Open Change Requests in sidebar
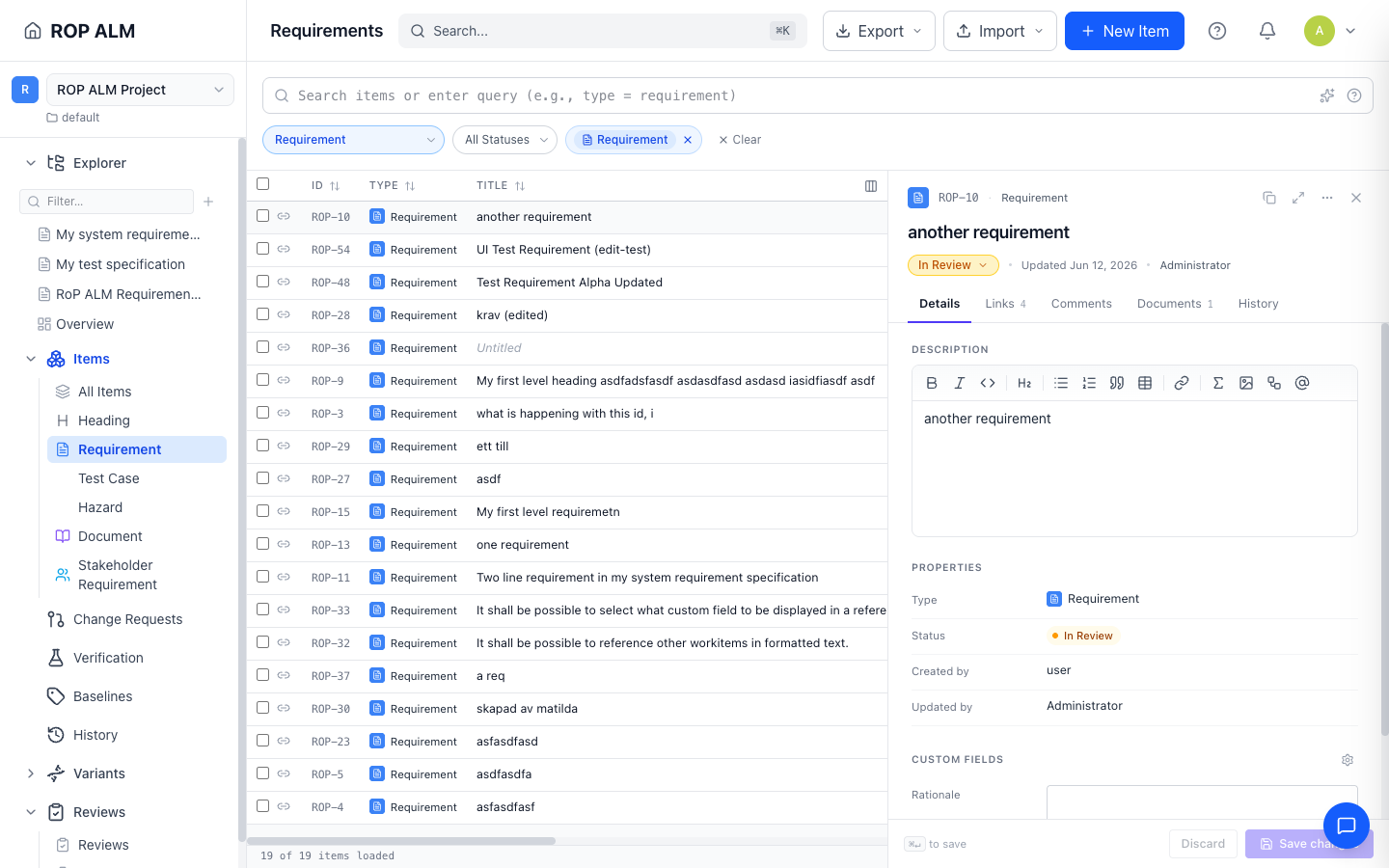This screenshot has width=1389, height=868. point(127,619)
